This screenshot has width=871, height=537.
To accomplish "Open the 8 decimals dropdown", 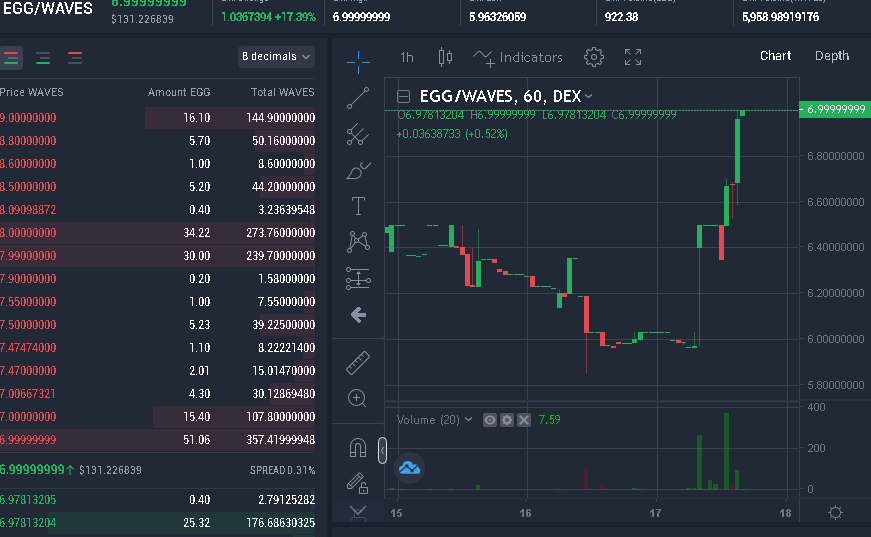I will (x=276, y=57).
